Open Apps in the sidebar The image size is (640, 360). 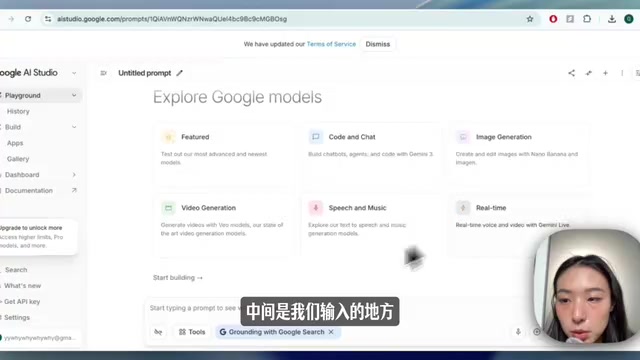15,143
